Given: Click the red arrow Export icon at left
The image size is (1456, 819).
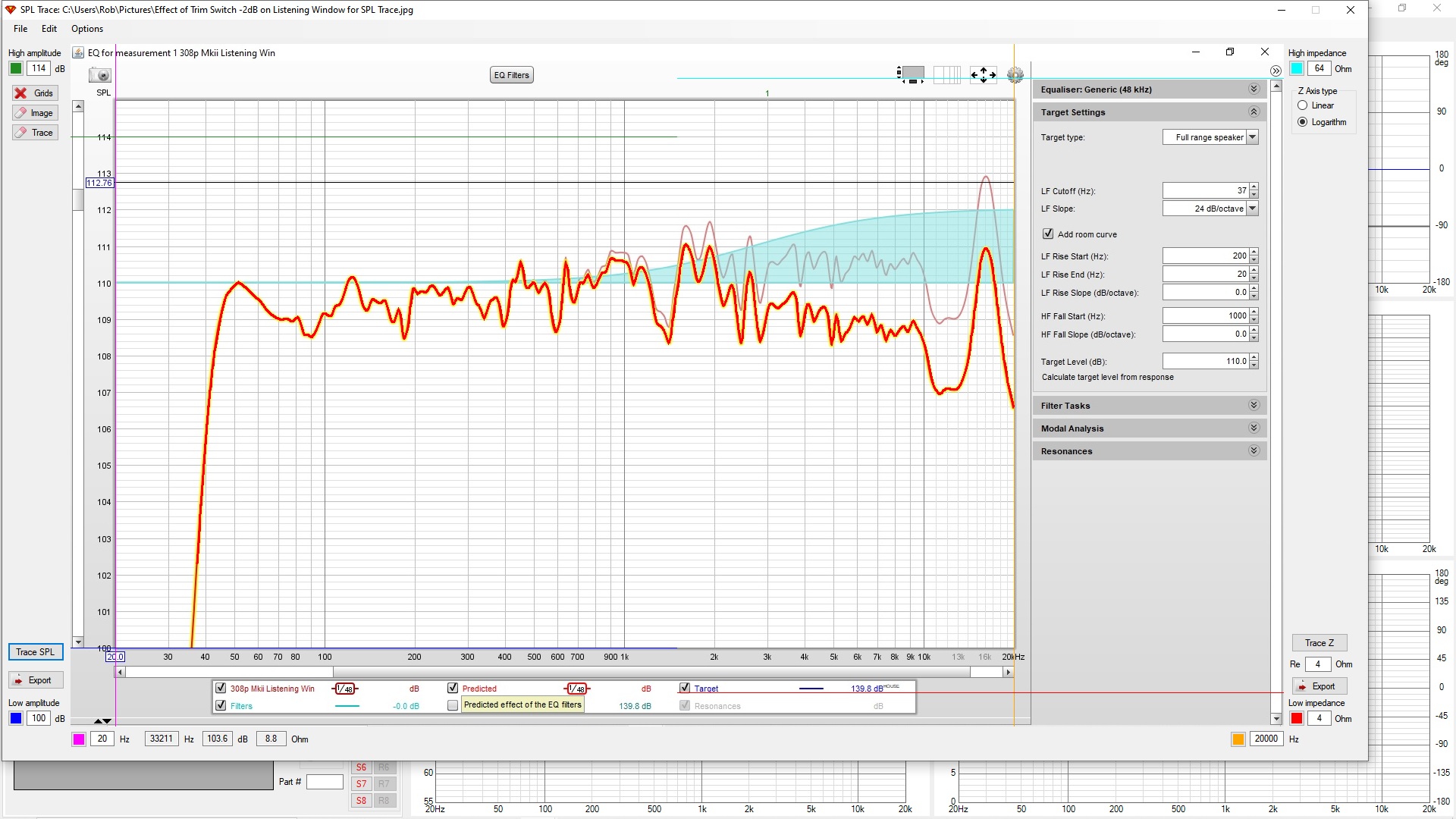Looking at the screenshot, I should tap(19, 680).
